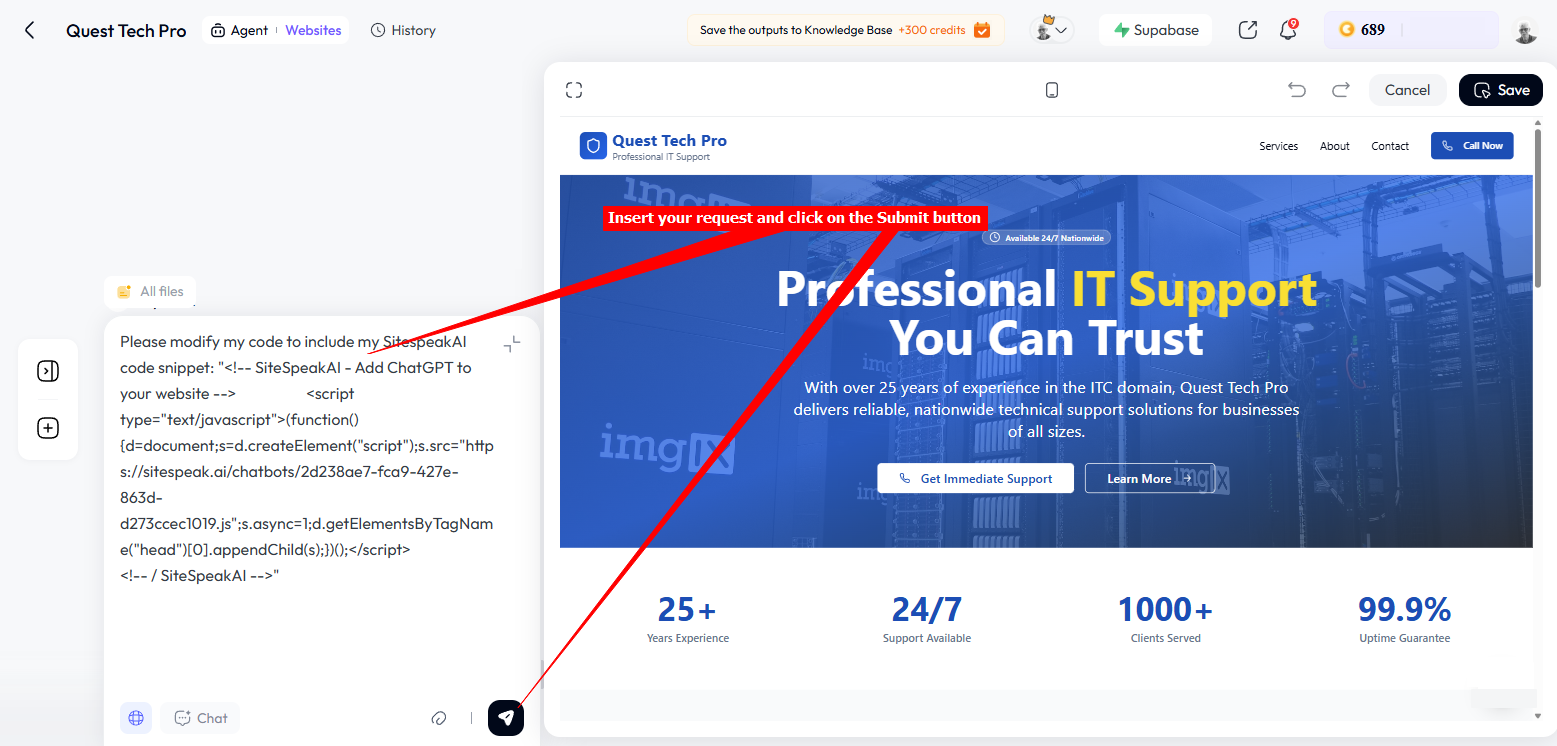Click the Learn More button
1557x746 pixels.
click(x=1149, y=478)
